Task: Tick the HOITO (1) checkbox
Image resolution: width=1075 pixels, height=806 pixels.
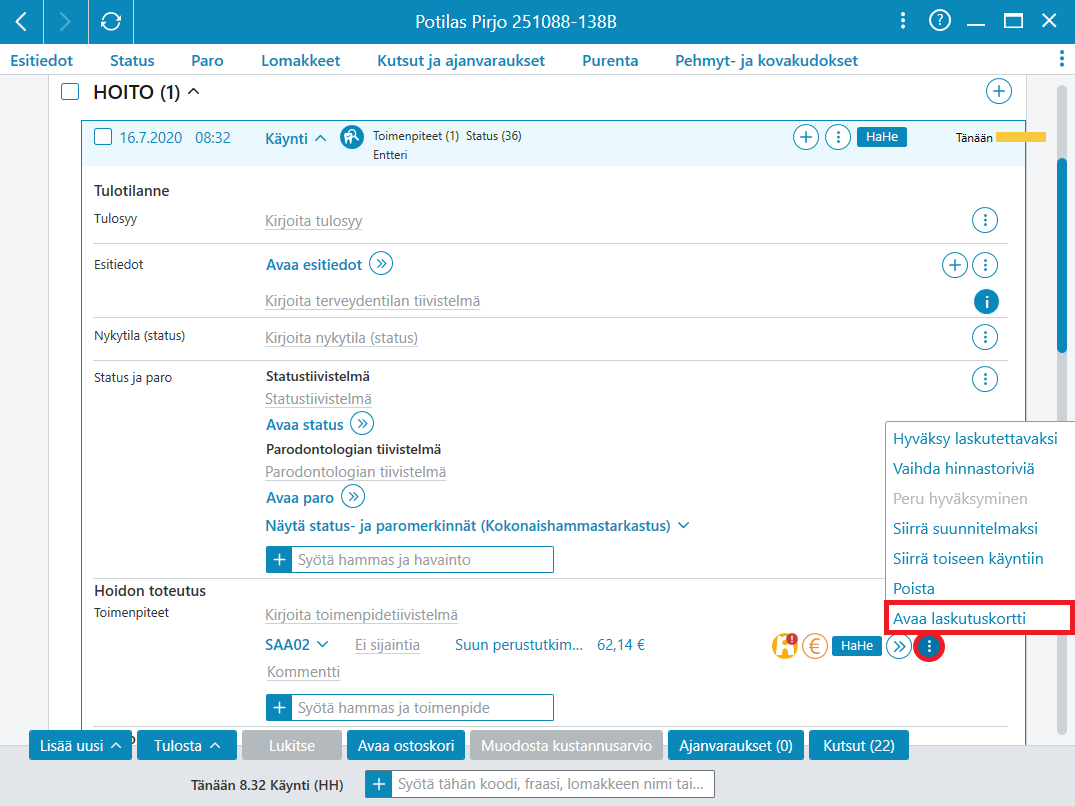Action: coord(70,91)
